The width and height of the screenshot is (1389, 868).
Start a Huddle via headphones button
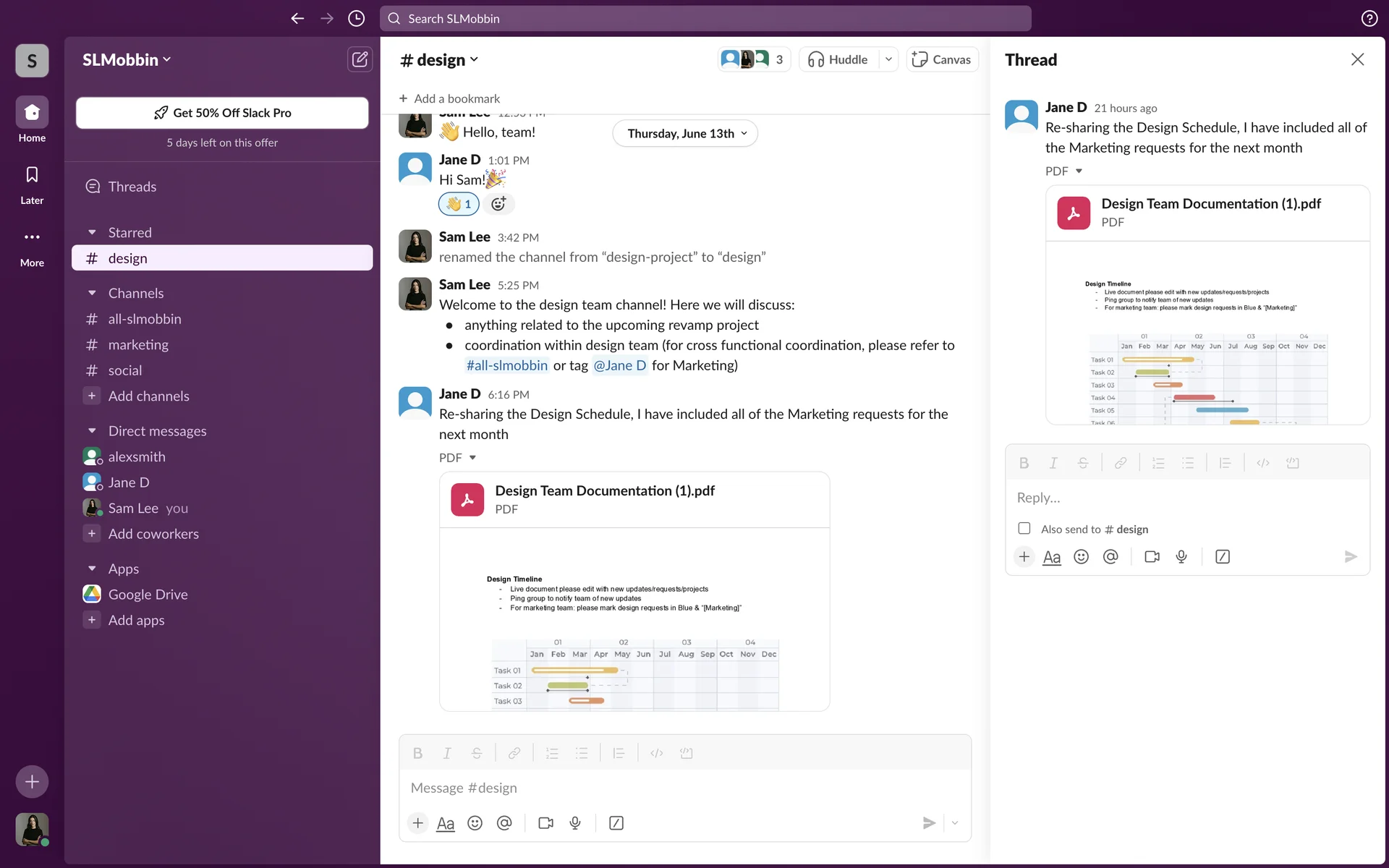click(838, 59)
